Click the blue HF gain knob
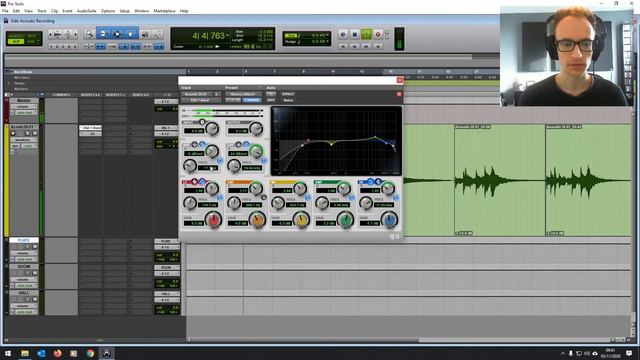Image resolution: width=640 pixels, height=360 pixels. point(389,220)
